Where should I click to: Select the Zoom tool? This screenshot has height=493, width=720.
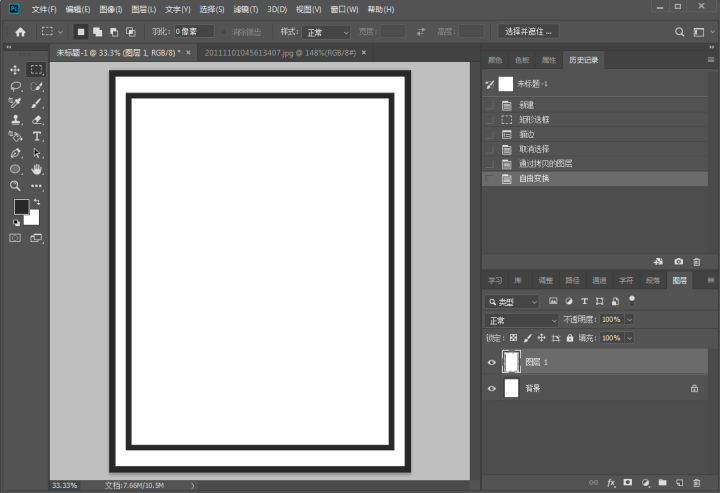pos(15,186)
